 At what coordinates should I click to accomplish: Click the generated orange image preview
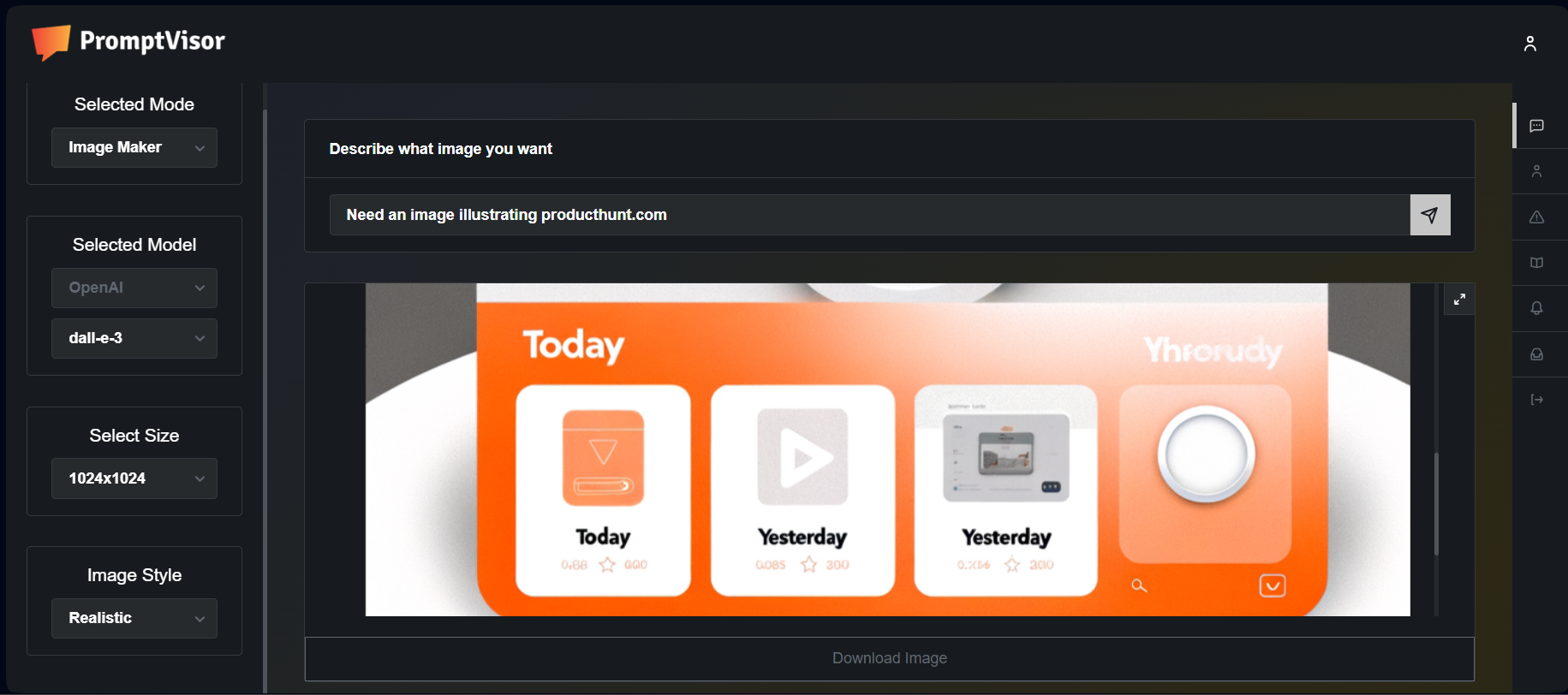point(887,449)
